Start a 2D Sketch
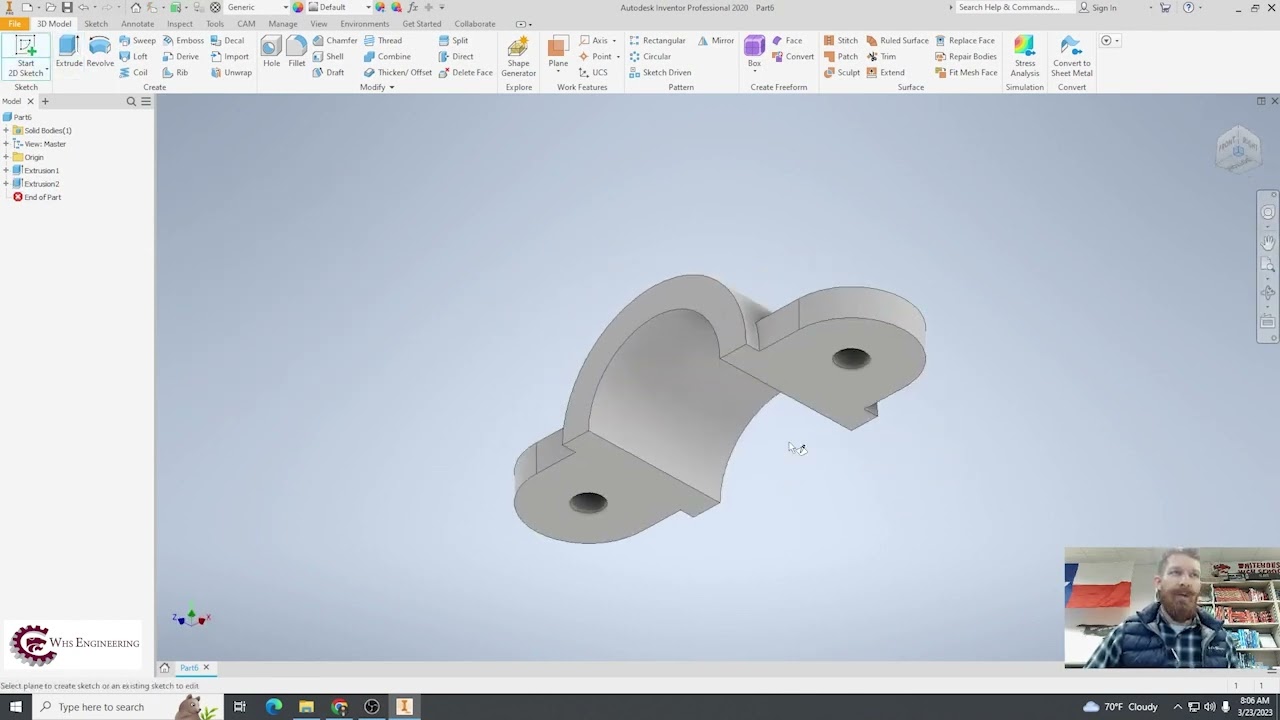Image resolution: width=1280 pixels, height=720 pixels. (x=25, y=56)
